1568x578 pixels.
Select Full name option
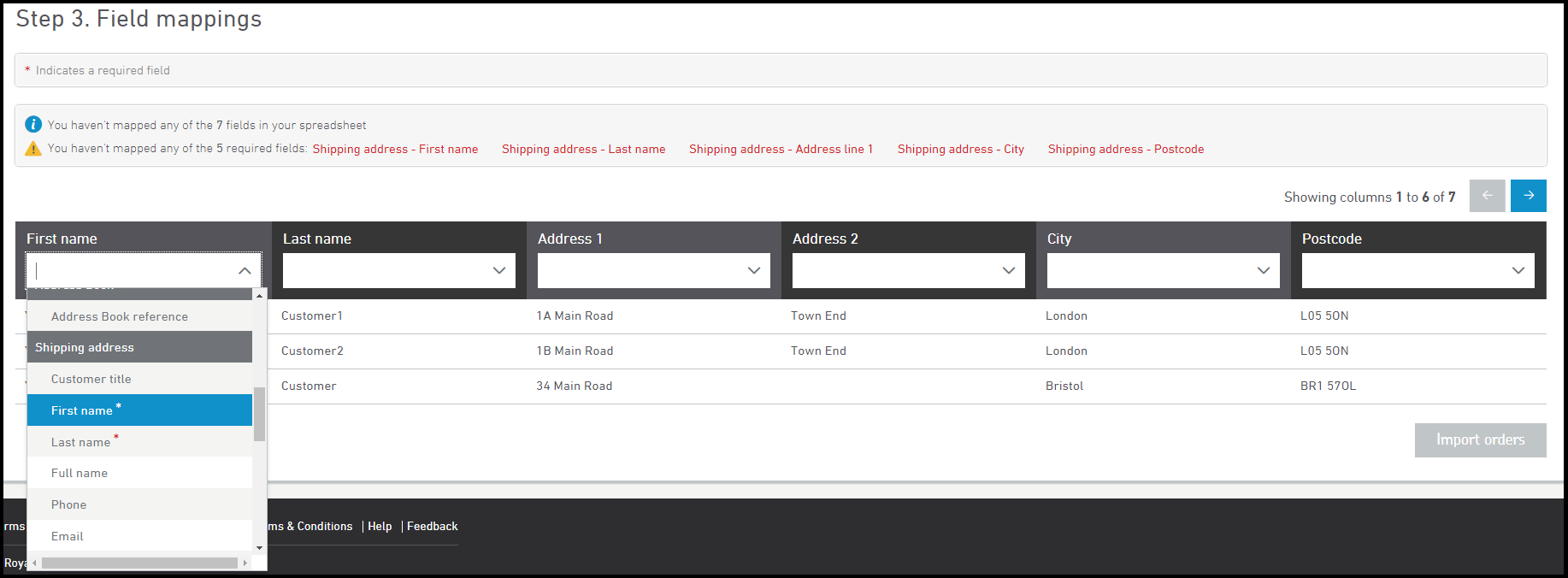point(140,473)
